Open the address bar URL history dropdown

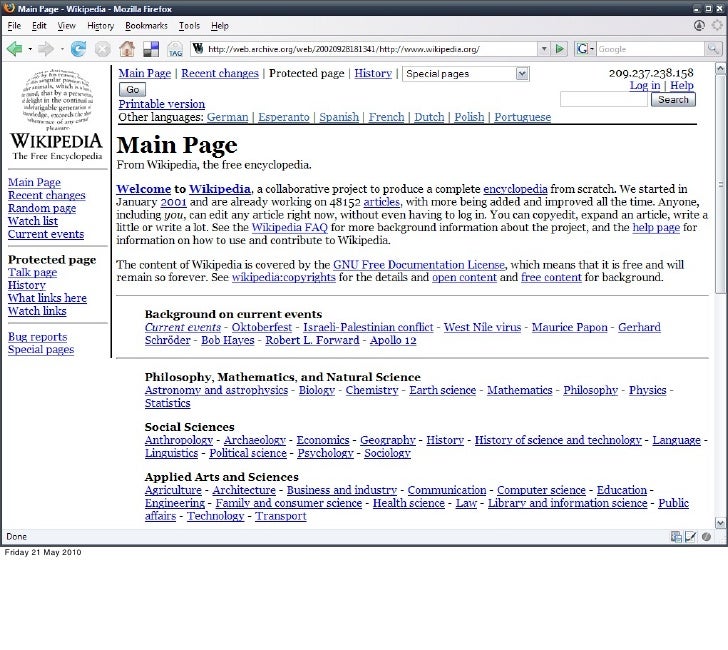[x=544, y=49]
